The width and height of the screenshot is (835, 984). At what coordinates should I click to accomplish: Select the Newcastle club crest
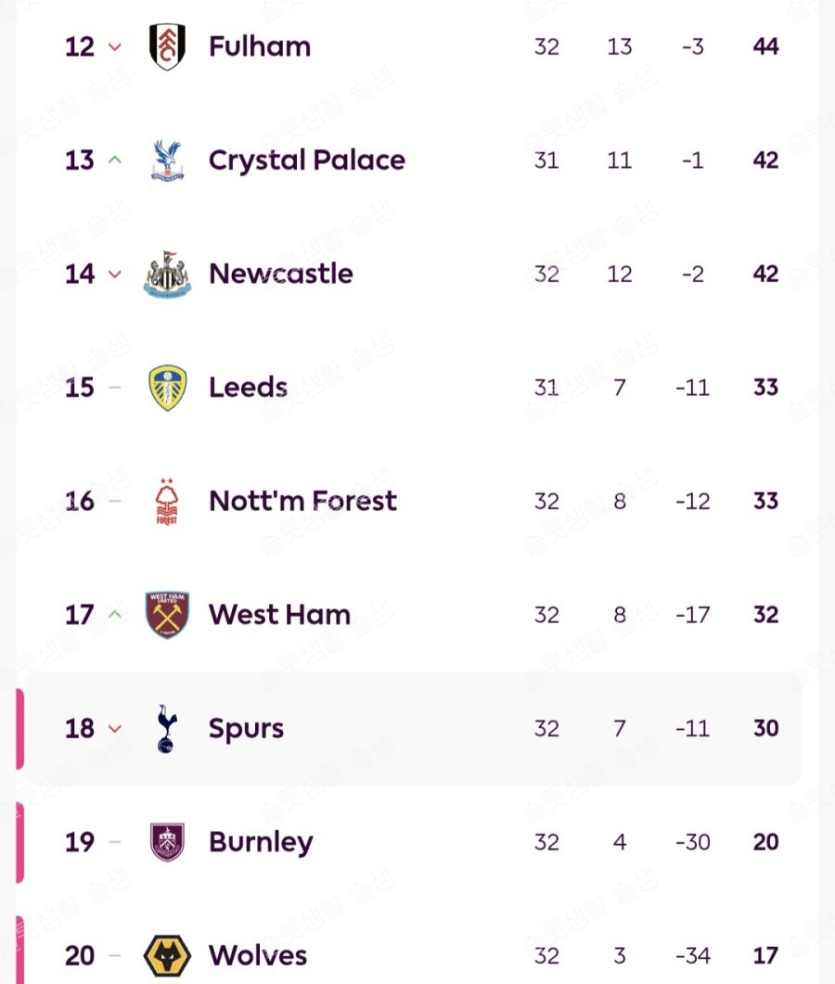(167, 274)
